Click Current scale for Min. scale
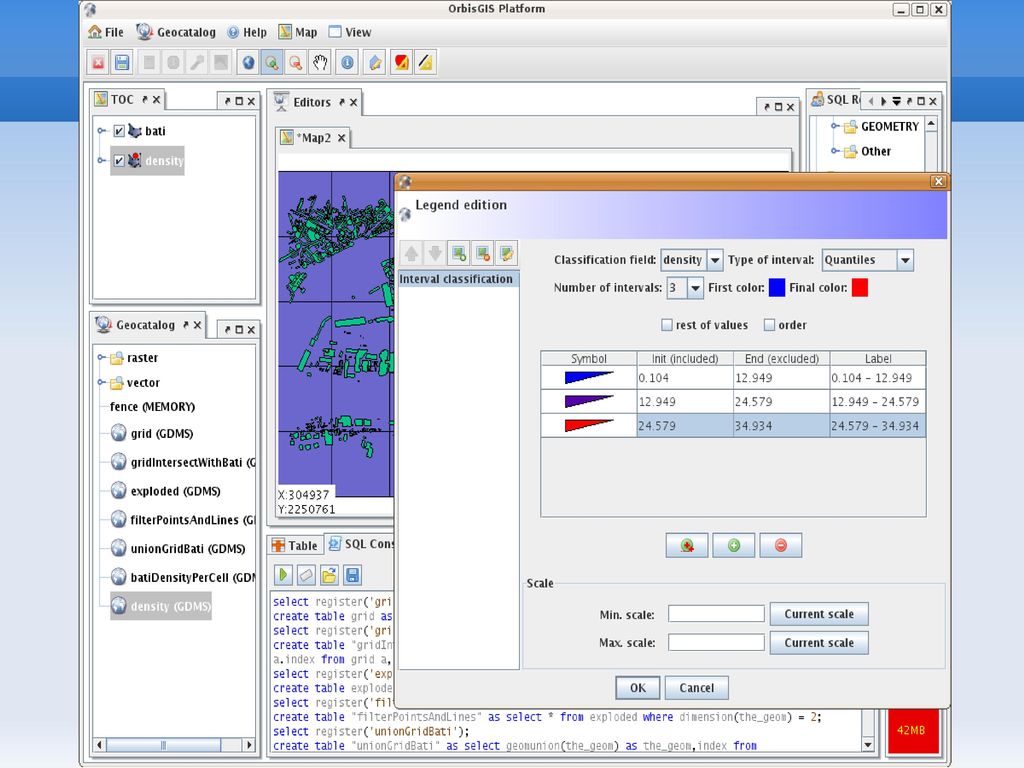This screenshot has width=1024, height=768. (x=819, y=614)
